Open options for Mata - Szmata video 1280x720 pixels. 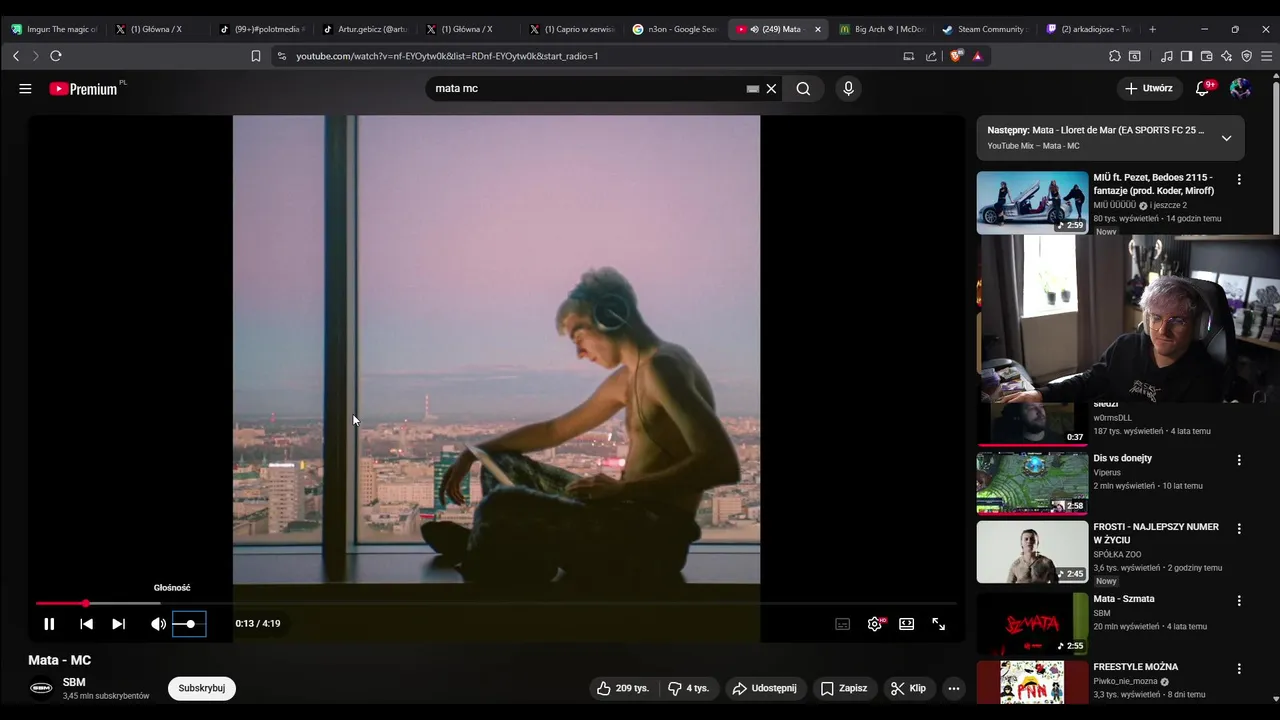(1239, 601)
